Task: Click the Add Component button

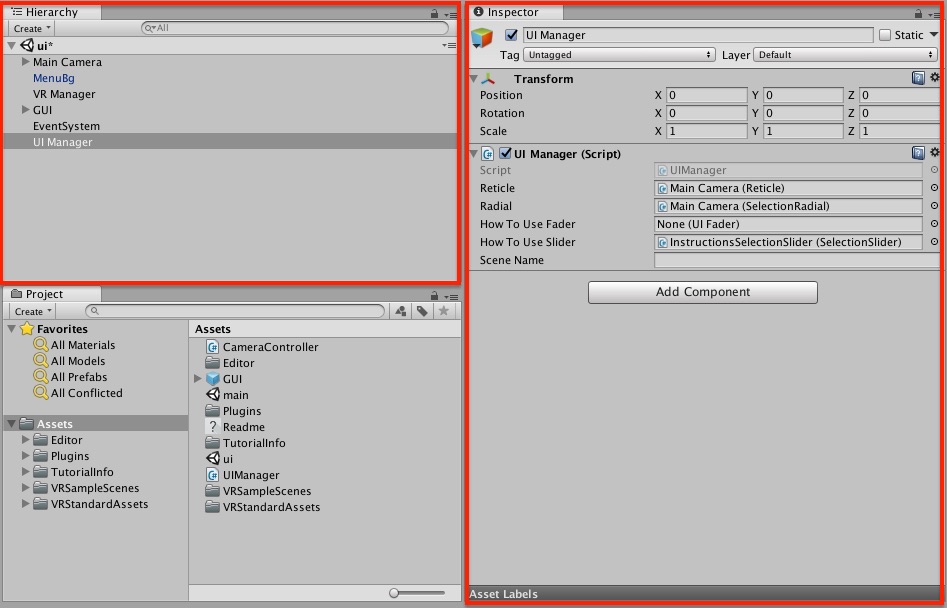Action: point(702,292)
